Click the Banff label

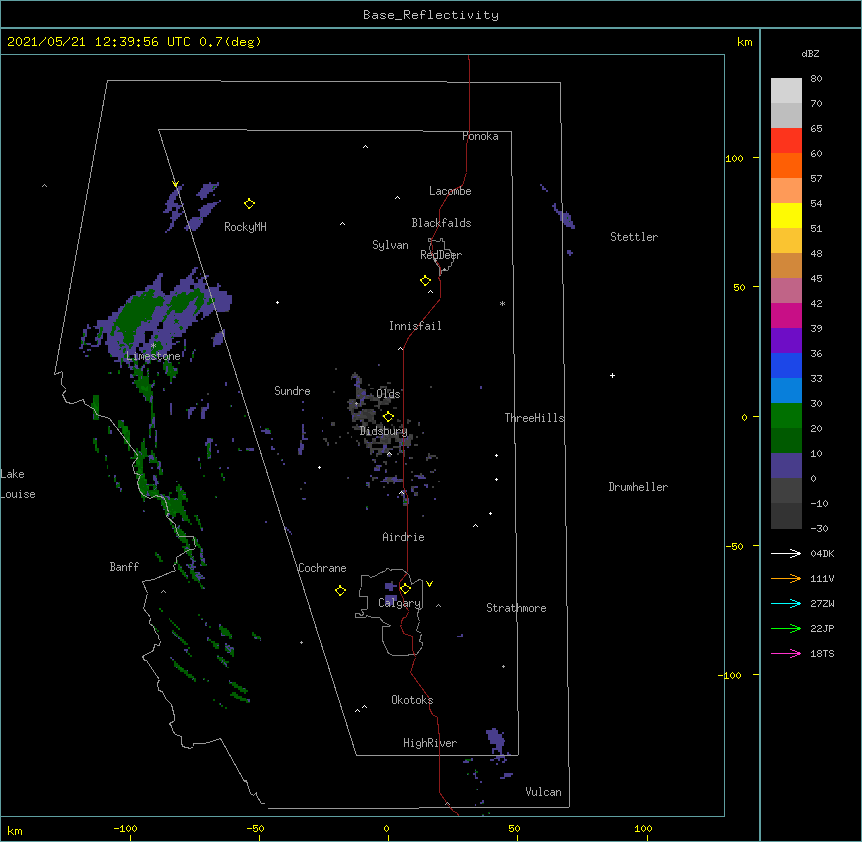[x=124, y=567]
